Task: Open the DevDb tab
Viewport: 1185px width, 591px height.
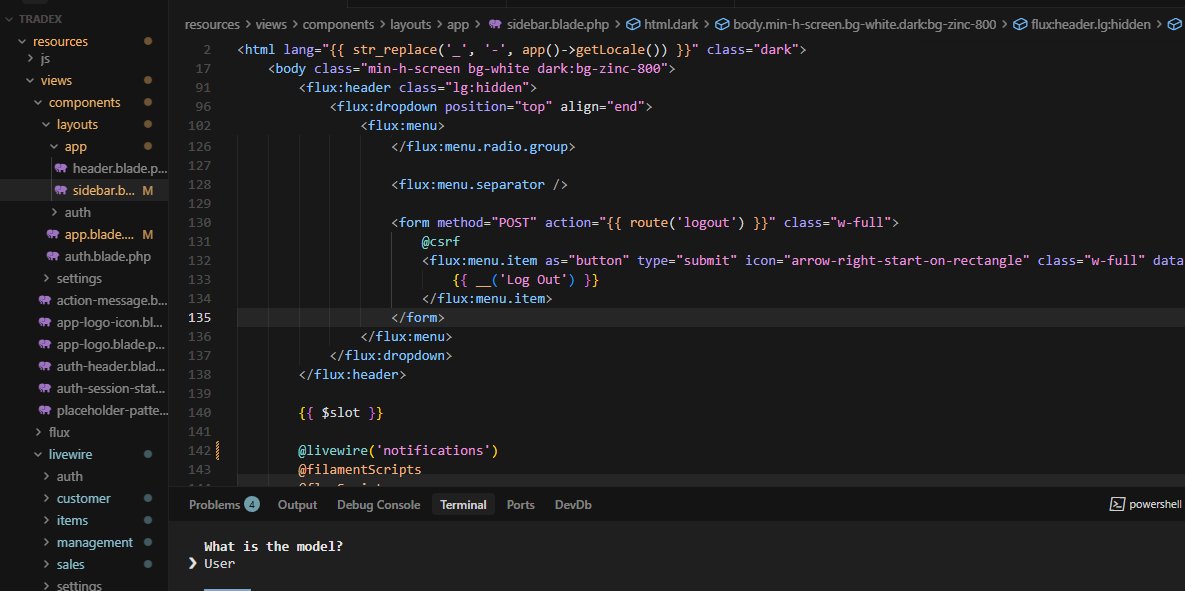Action: pos(573,504)
